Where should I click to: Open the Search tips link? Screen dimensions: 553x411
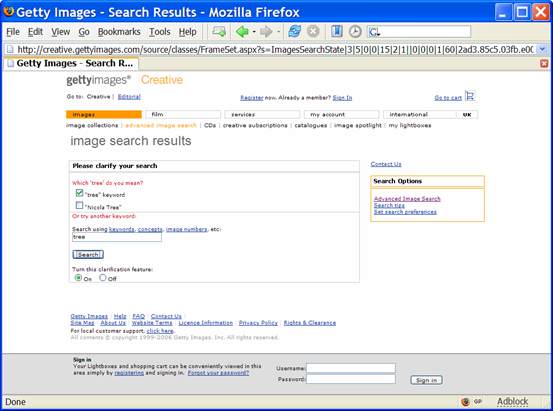click(389, 205)
